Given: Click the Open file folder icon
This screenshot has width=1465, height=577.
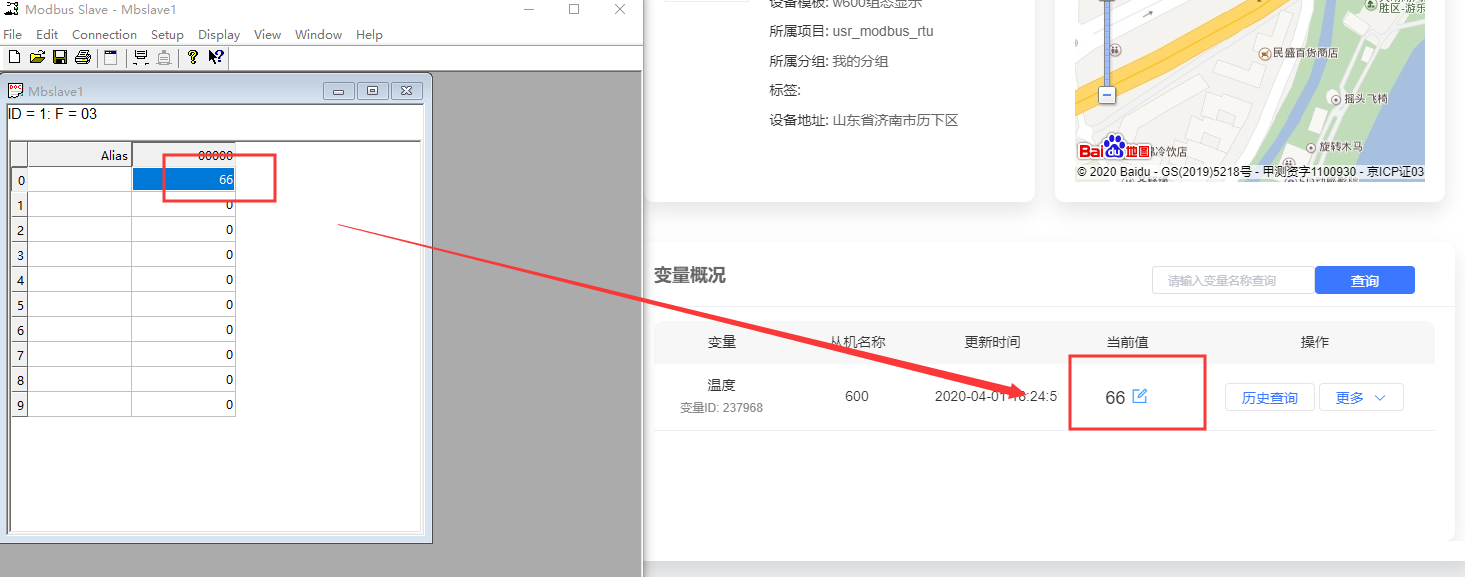Looking at the screenshot, I should (x=37, y=58).
